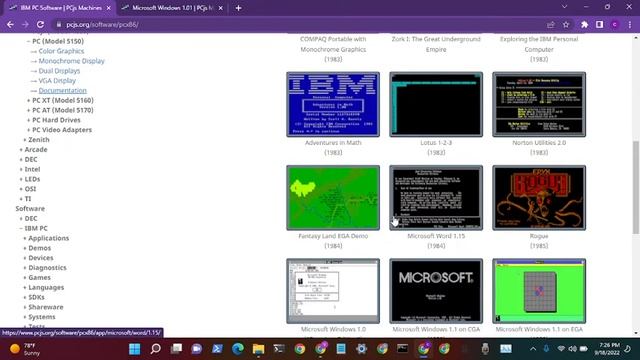Open the Microsoft Word 1.15 thumbnail
The image size is (640, 360).
coord(436,198)
